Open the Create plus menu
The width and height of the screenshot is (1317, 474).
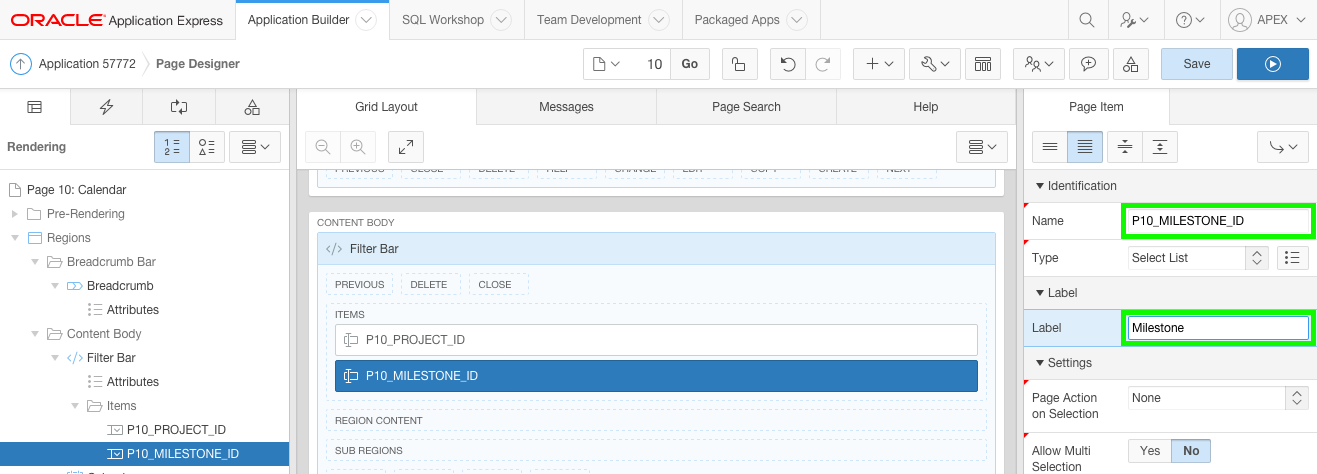tap(879, 64)
